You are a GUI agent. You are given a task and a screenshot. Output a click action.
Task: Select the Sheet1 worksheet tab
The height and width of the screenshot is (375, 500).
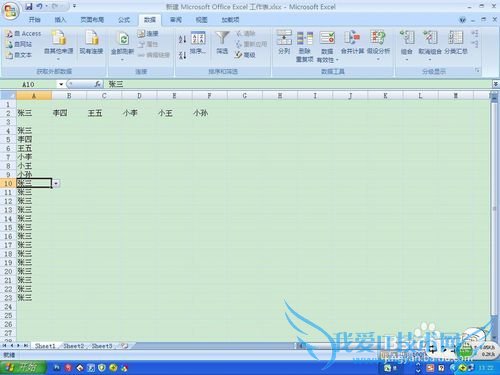point(45,346)
